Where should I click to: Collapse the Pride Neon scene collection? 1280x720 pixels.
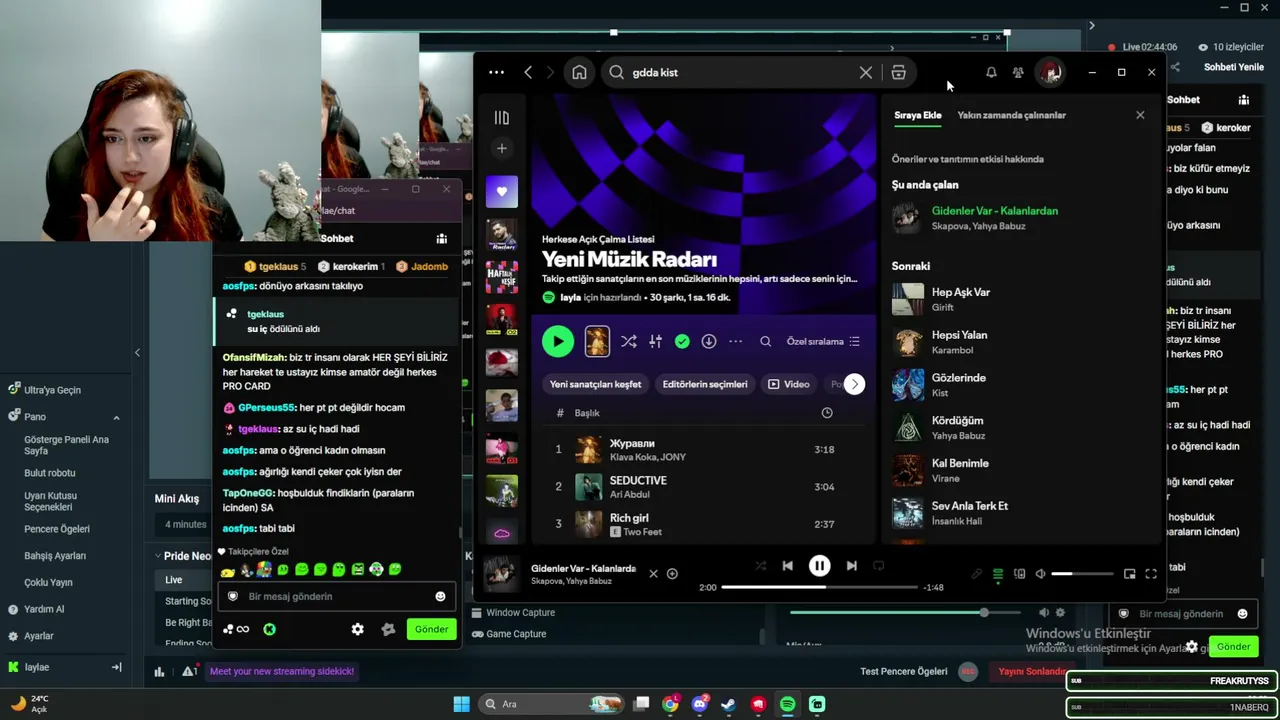[158, 556]
